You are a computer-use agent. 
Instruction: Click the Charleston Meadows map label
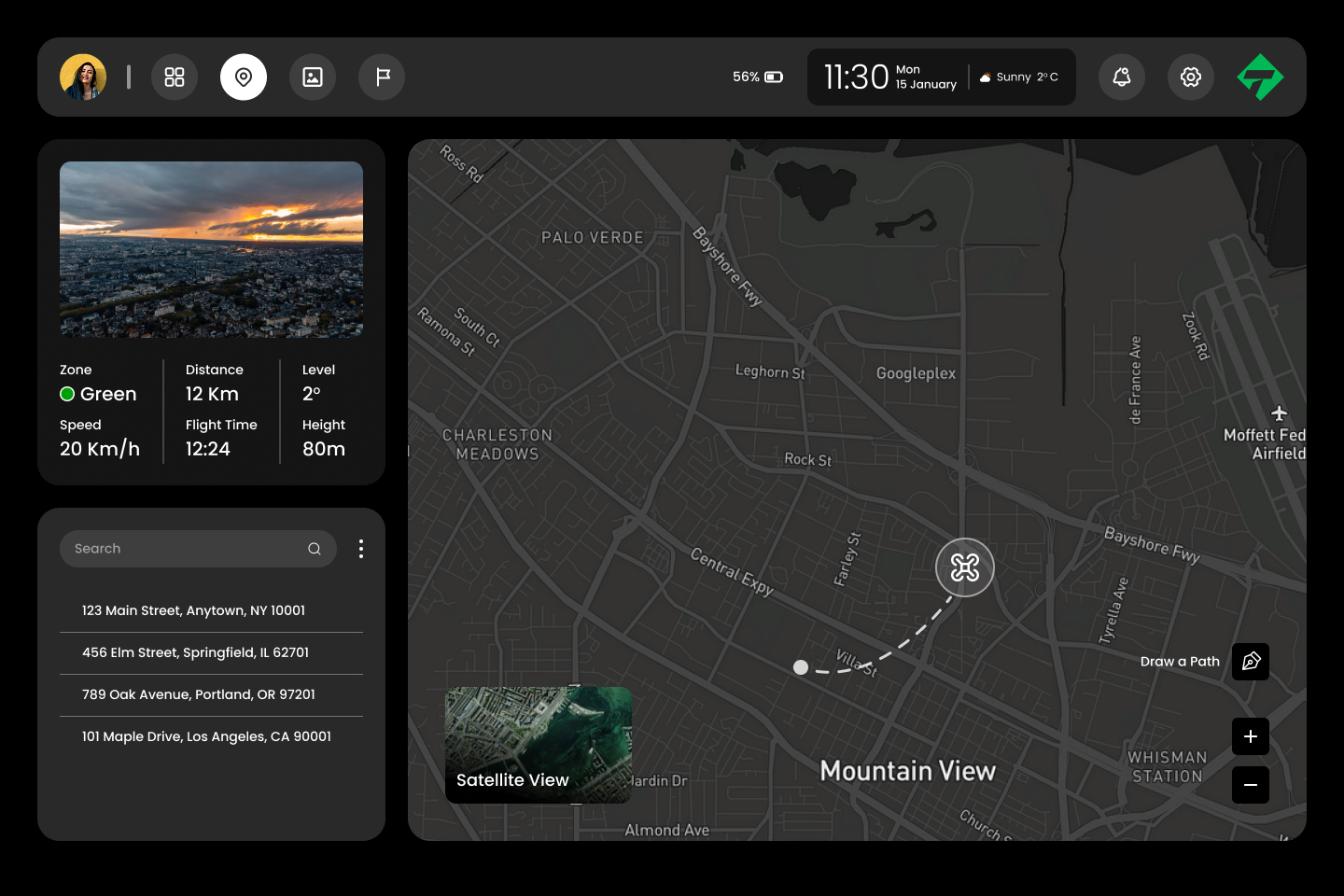pyautogui.click(x=497, y=444)
